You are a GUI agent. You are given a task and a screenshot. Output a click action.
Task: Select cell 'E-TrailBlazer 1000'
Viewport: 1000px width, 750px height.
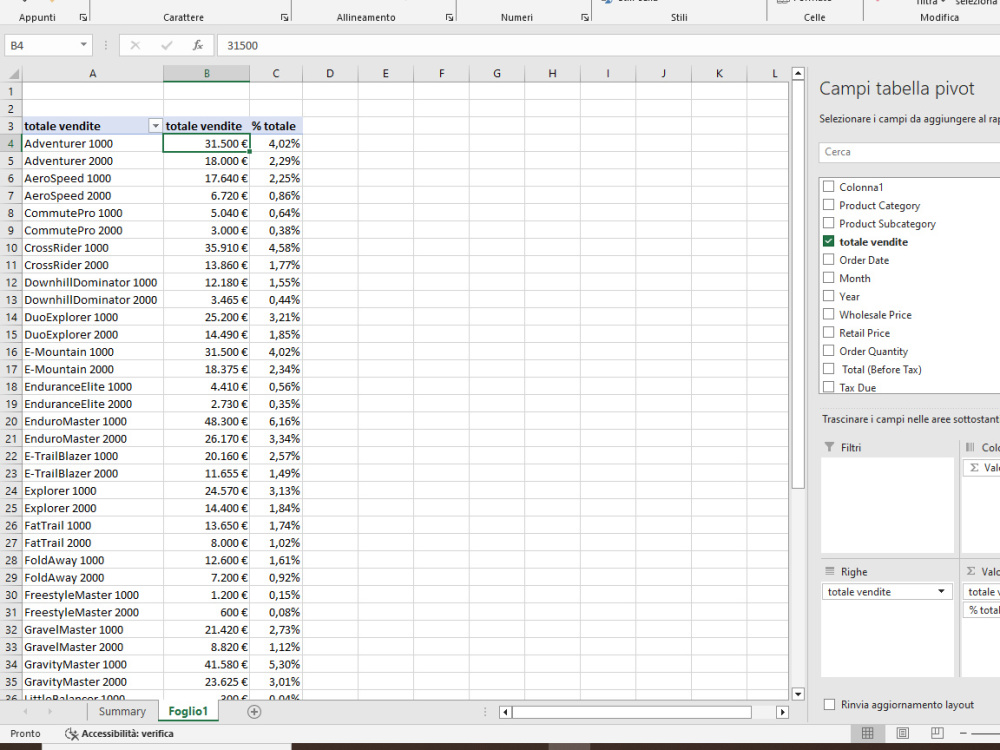pyautogui.click(x=92, y=456)
